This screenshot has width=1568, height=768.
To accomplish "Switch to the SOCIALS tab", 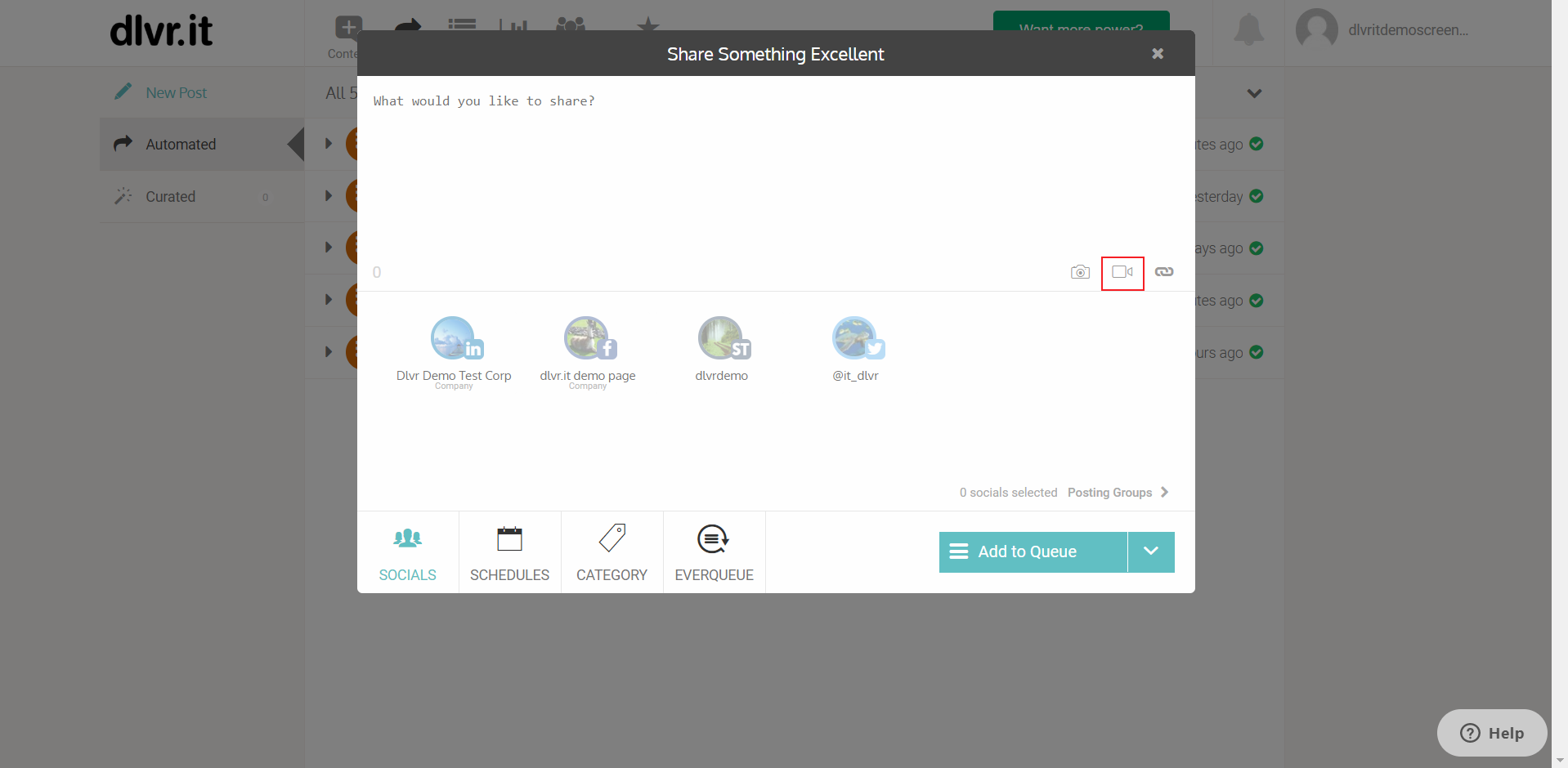I will pos(408,552).
